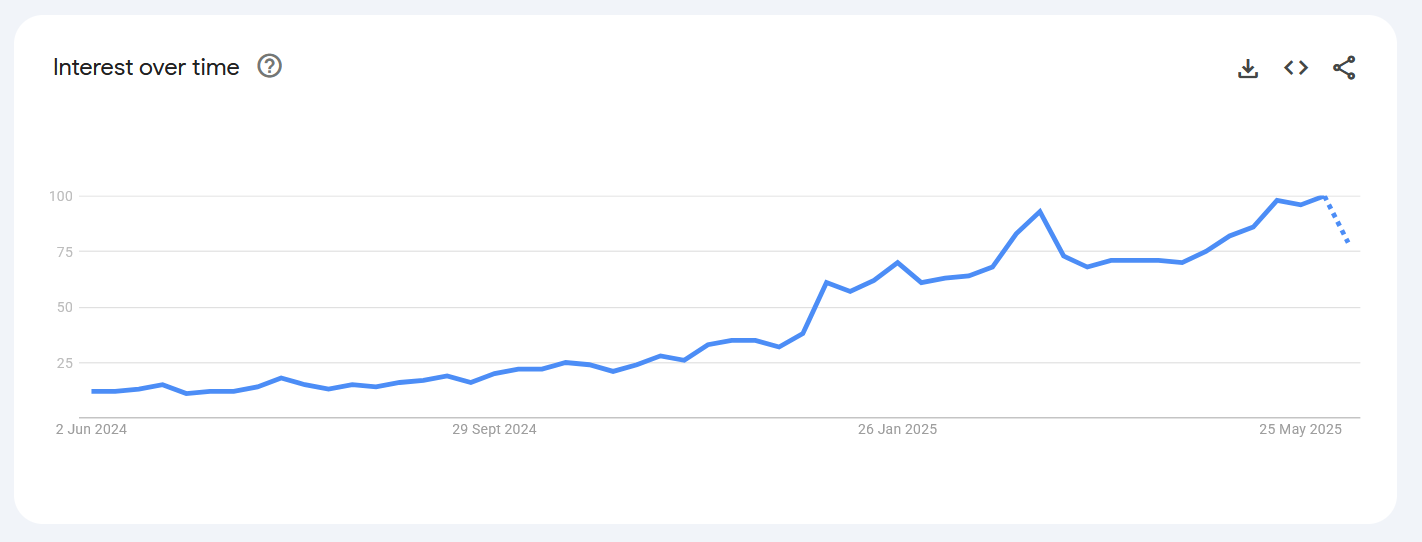Click the sharp spike peak before the mid-70s drop
This screenshot has height=542, width=1422.
tap(1040, 212)
